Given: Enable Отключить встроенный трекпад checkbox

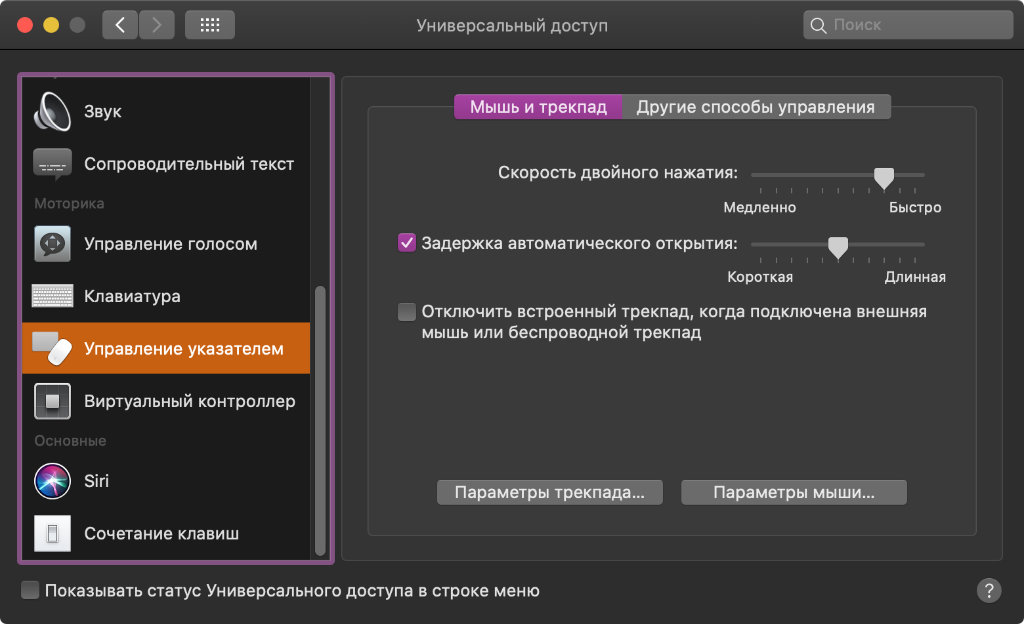Looking at the screenshot, I should click(407, 312).
